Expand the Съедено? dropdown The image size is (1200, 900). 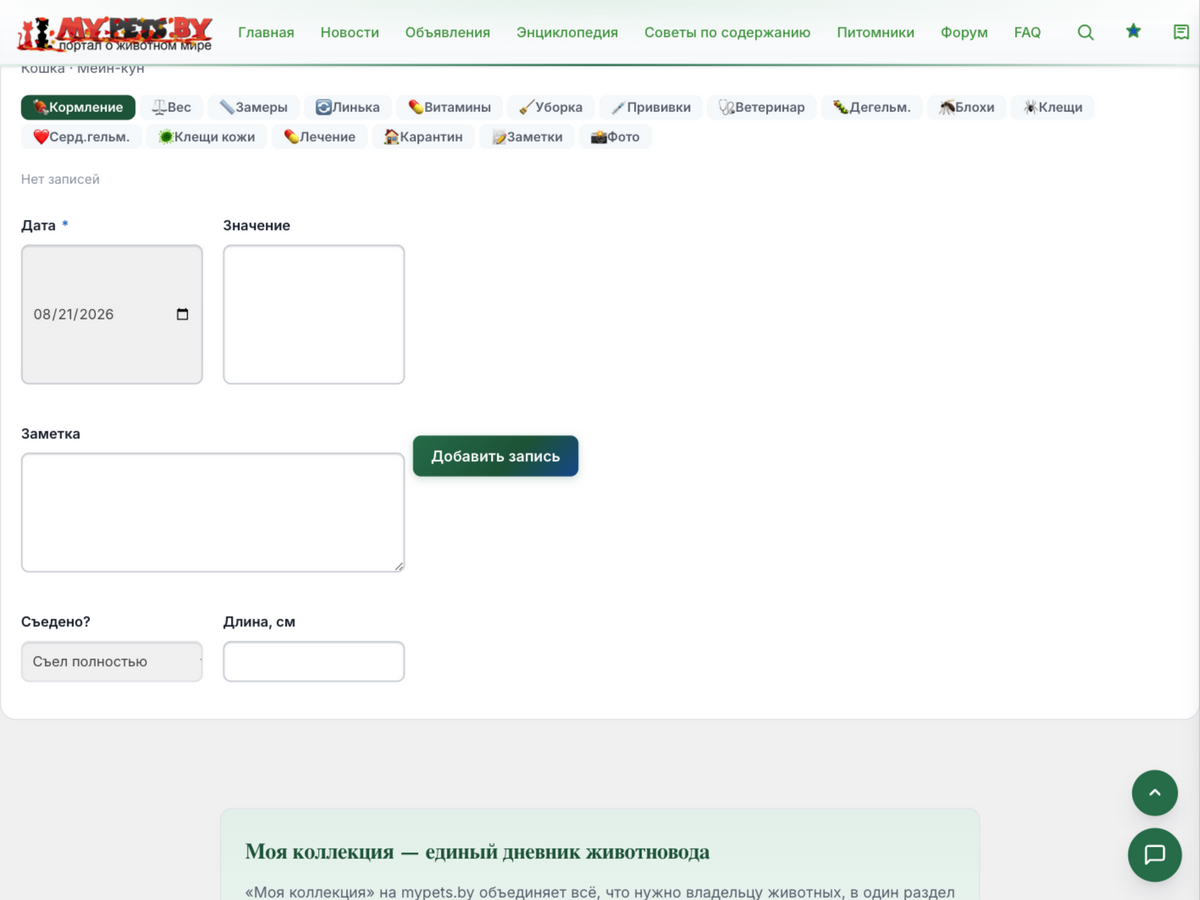pos(112,661)
